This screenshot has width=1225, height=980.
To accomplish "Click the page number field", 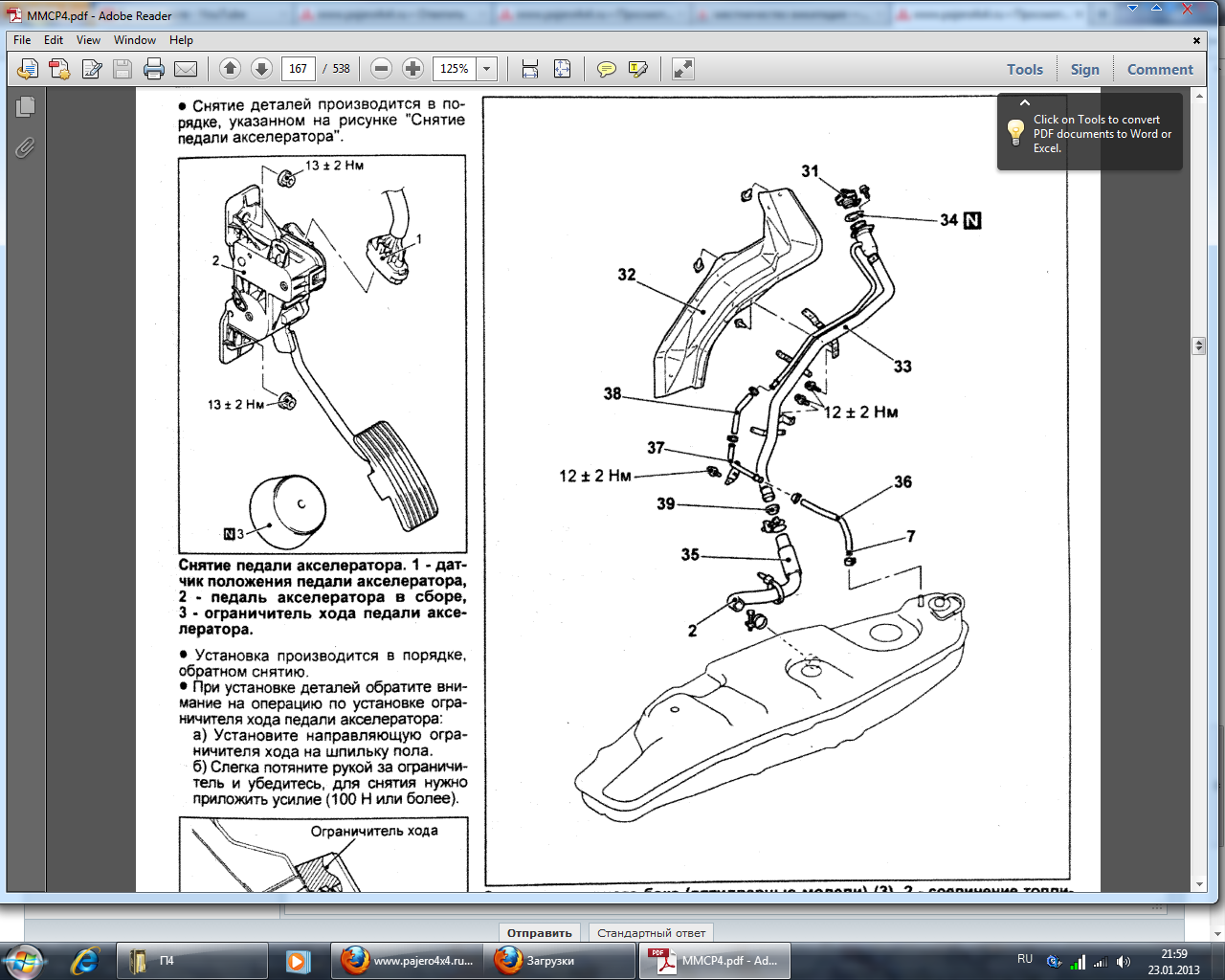I will [298, 69].
